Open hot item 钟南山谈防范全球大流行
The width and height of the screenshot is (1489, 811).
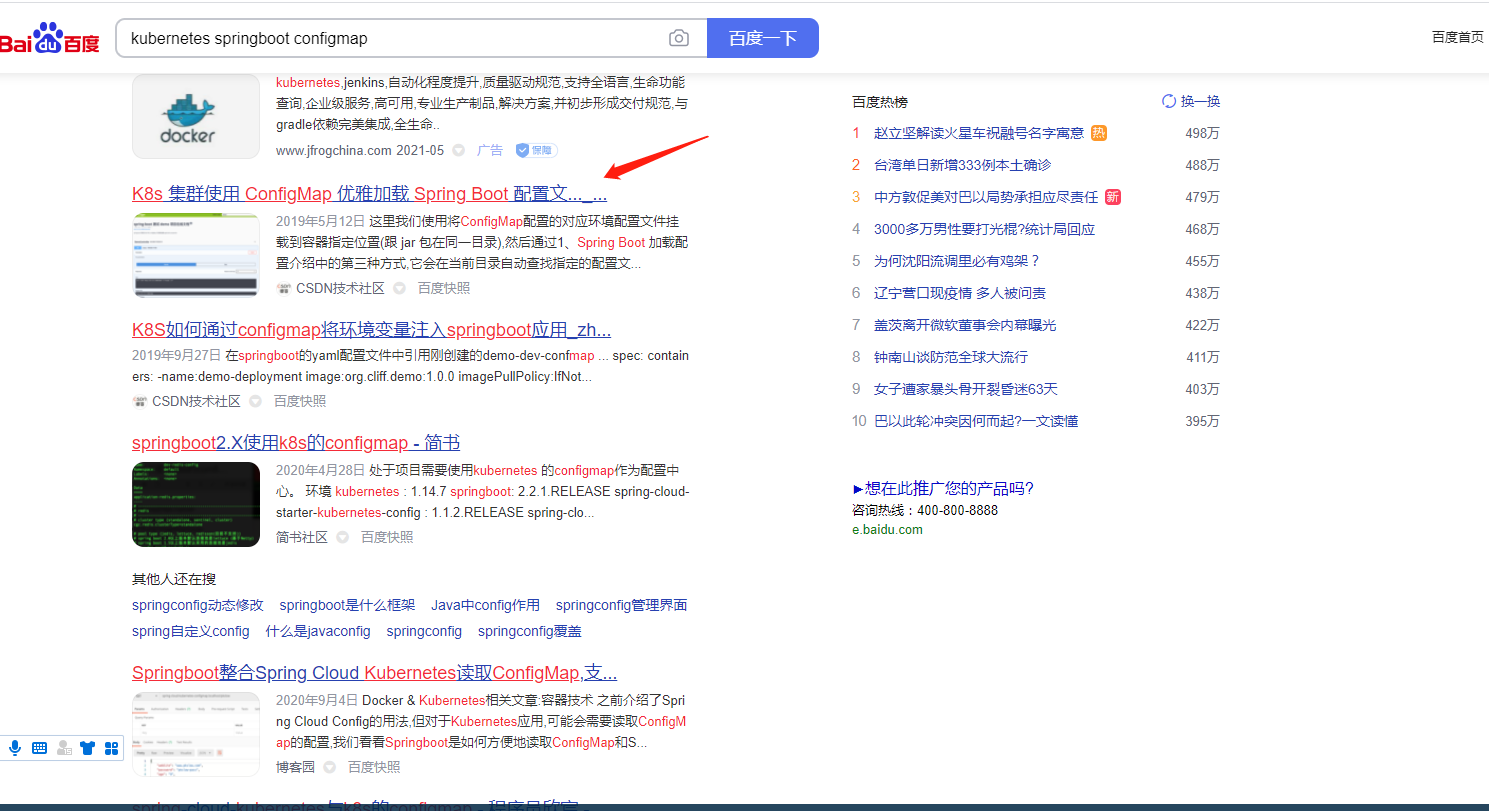(x=951, y=357)
